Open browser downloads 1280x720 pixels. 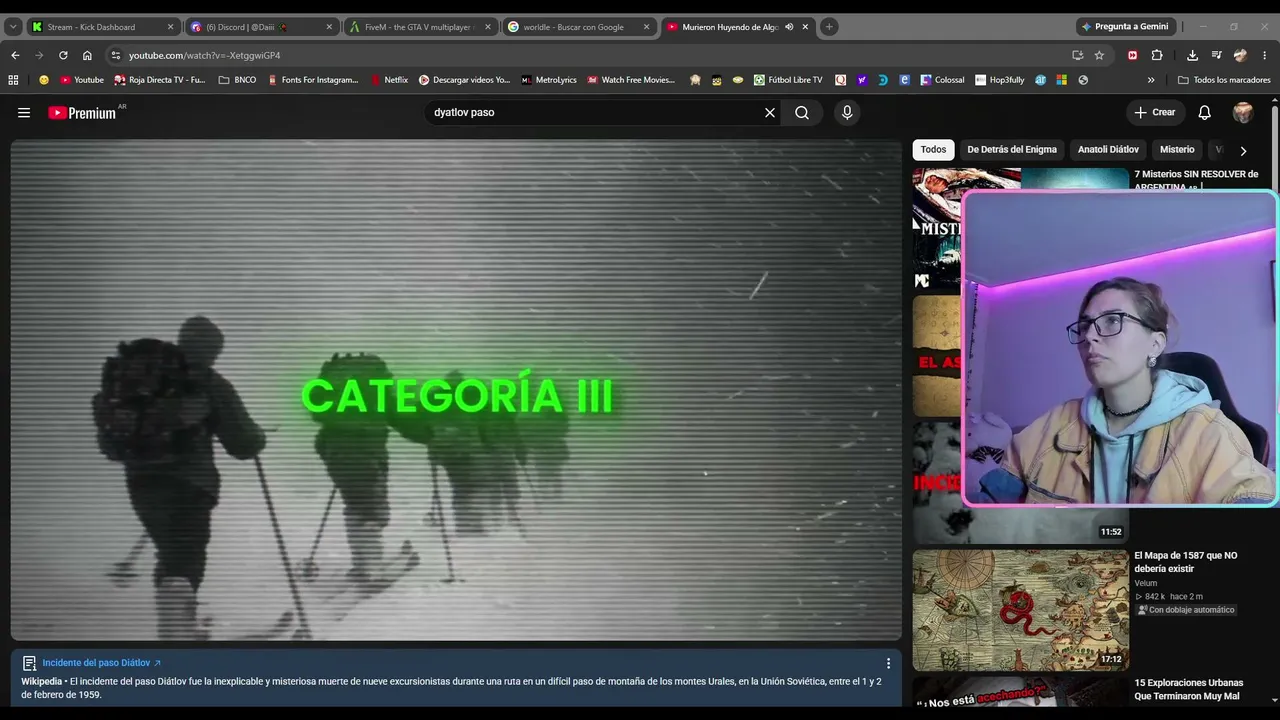click(1192, 55)
